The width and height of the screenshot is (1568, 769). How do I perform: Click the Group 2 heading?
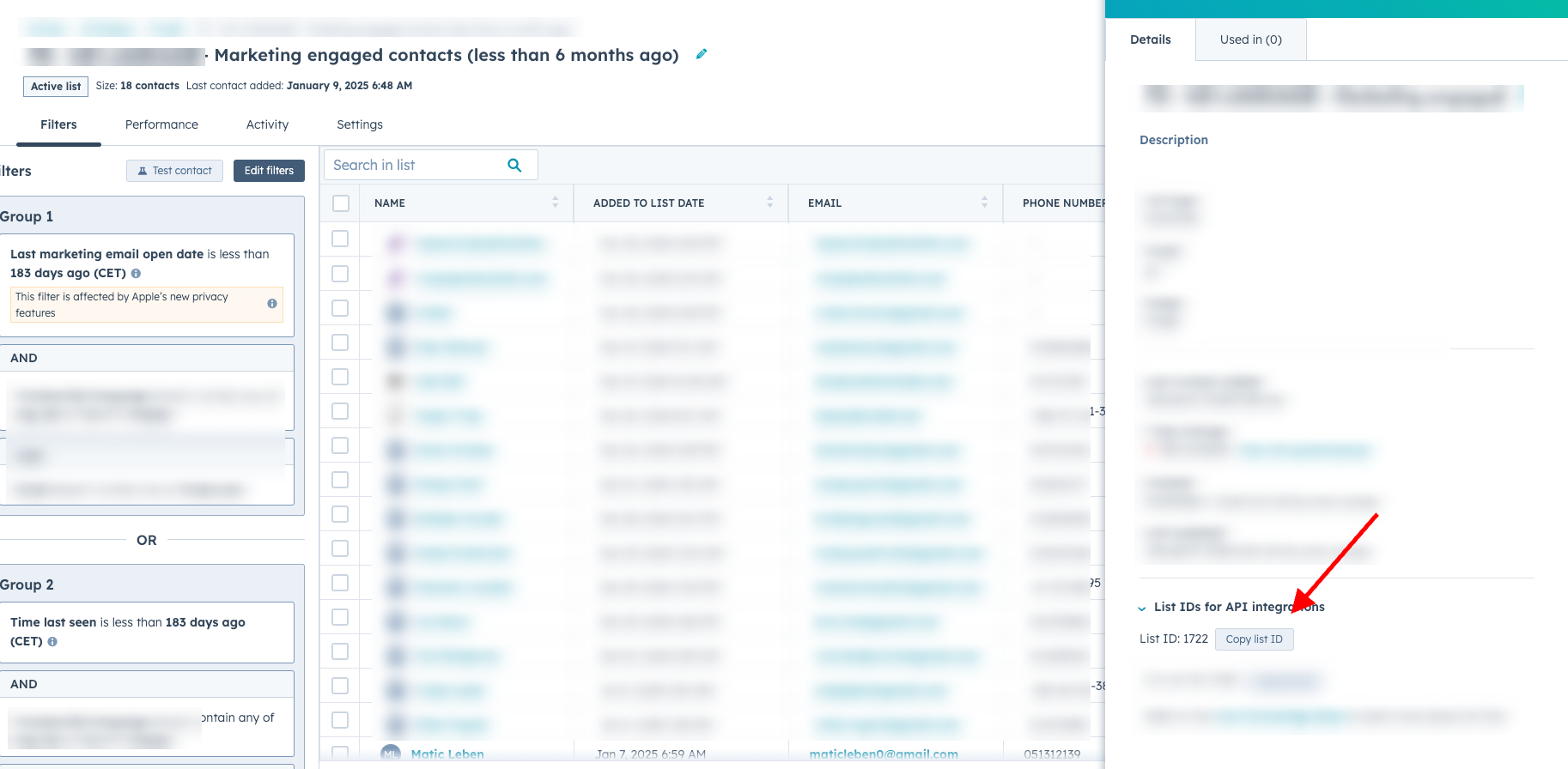click(27, 584)
